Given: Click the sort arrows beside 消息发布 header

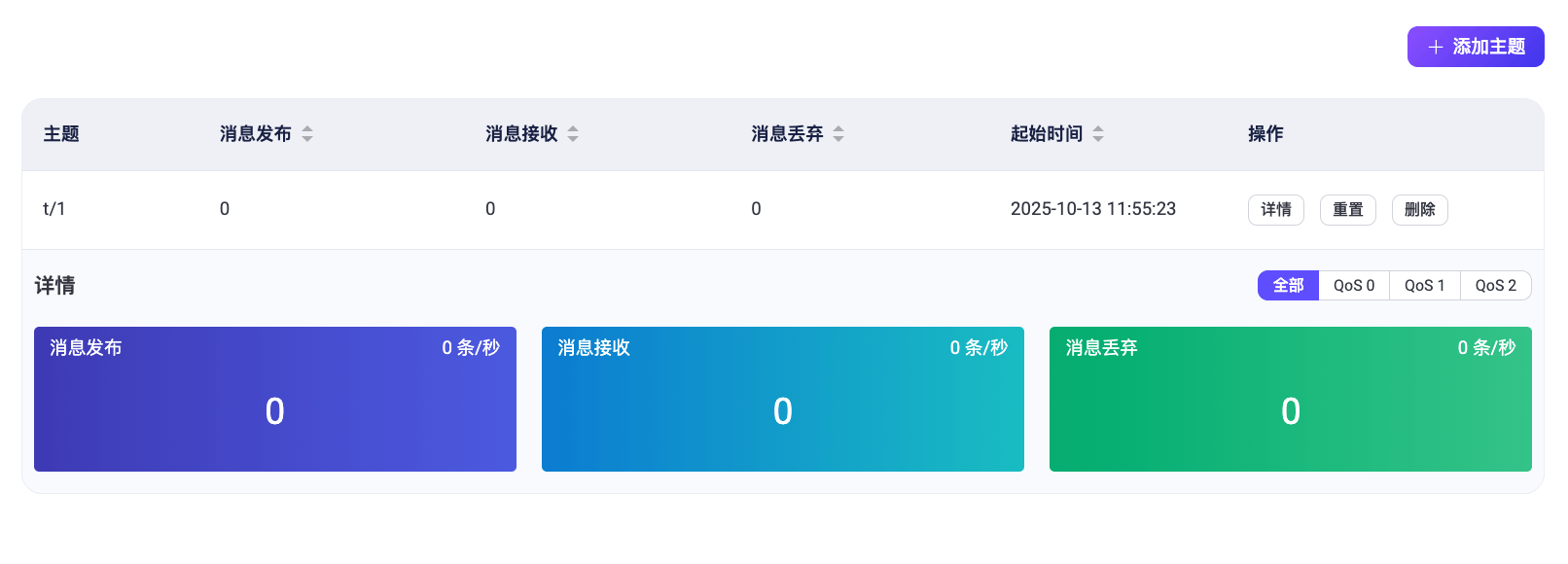Looking at the screenshot, I should pyautogui.click(x=307, y=133).
